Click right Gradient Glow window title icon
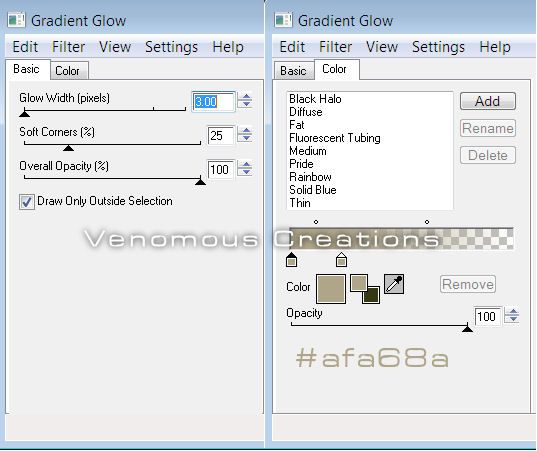 click(x=283, y=20)
